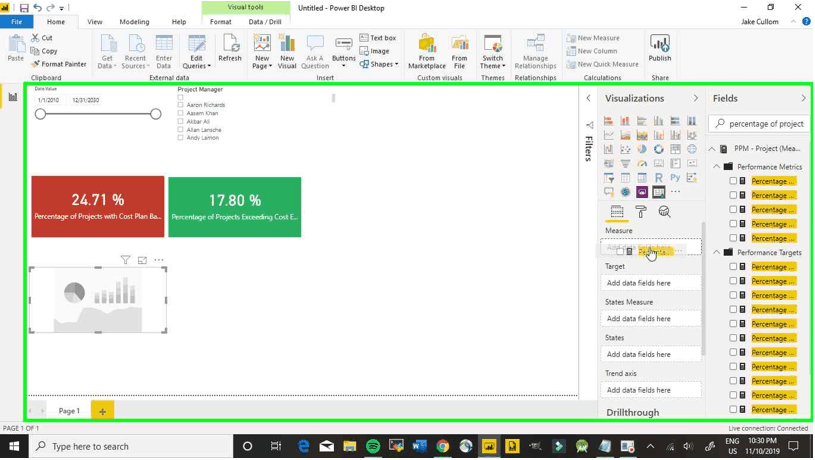Click the Fields search box
The image size is (815, 460).
[x=759, y=124]
